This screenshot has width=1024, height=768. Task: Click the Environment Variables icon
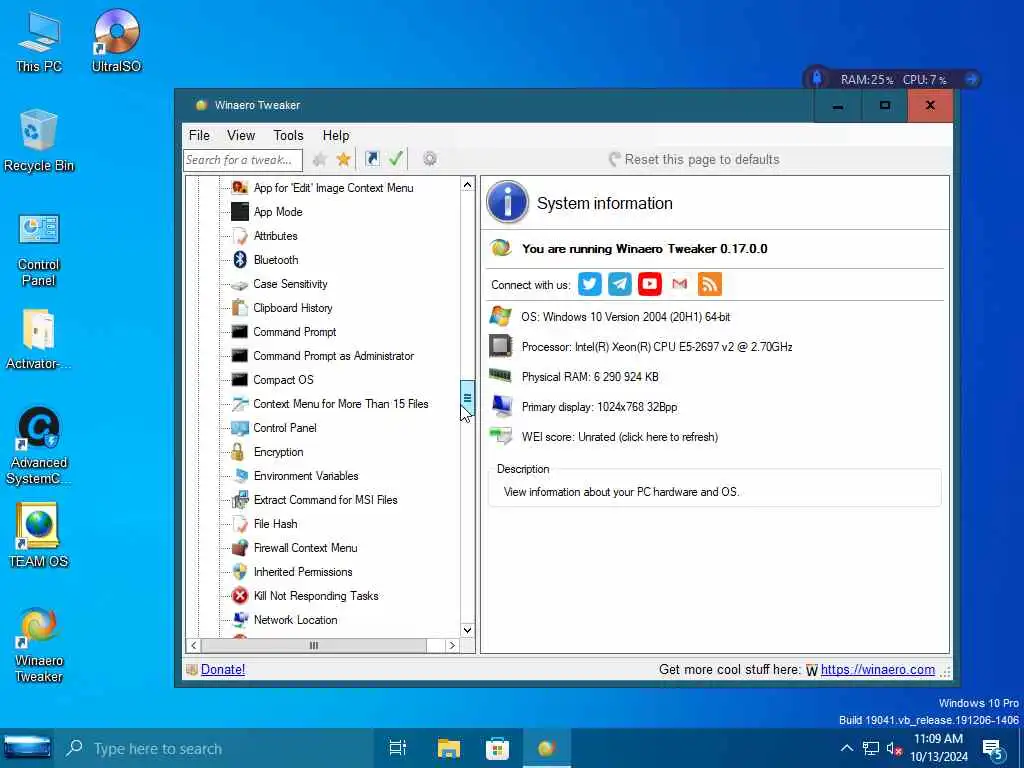click(240, 475)
